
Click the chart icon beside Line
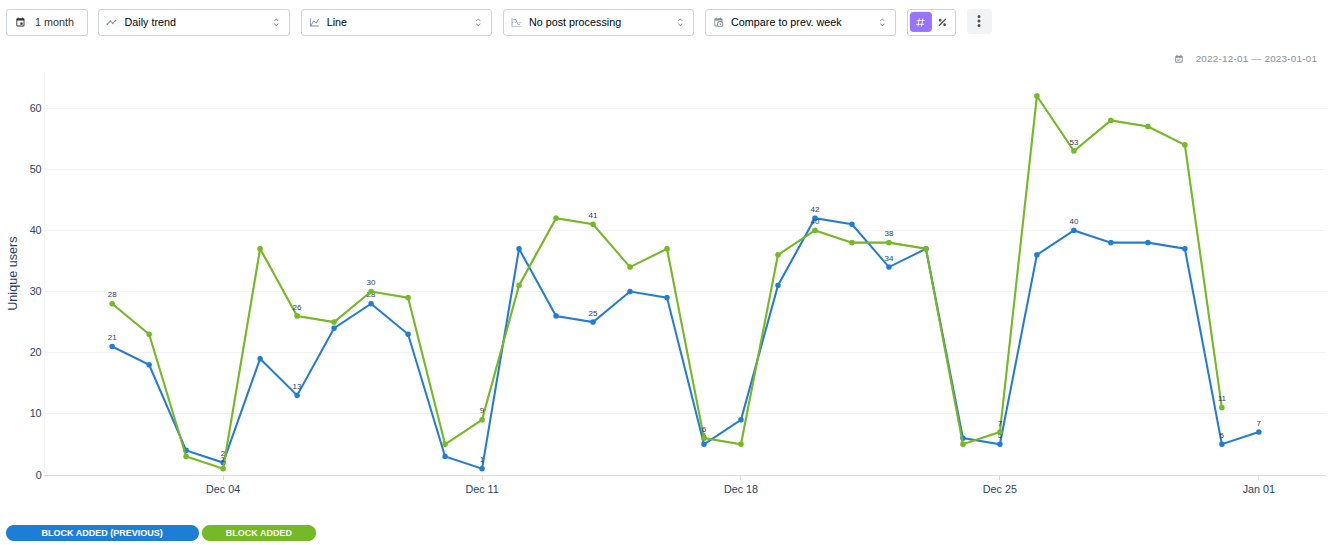[315, 22]
